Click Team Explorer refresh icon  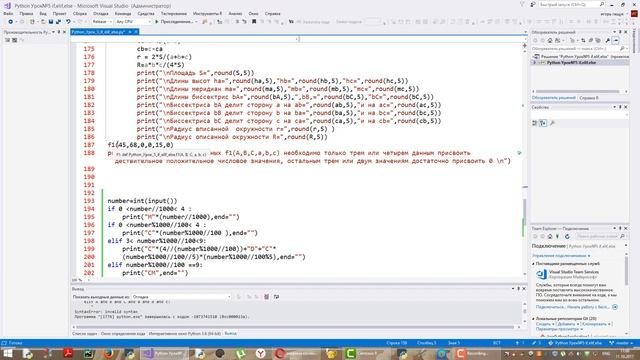(x=567, y=236)
